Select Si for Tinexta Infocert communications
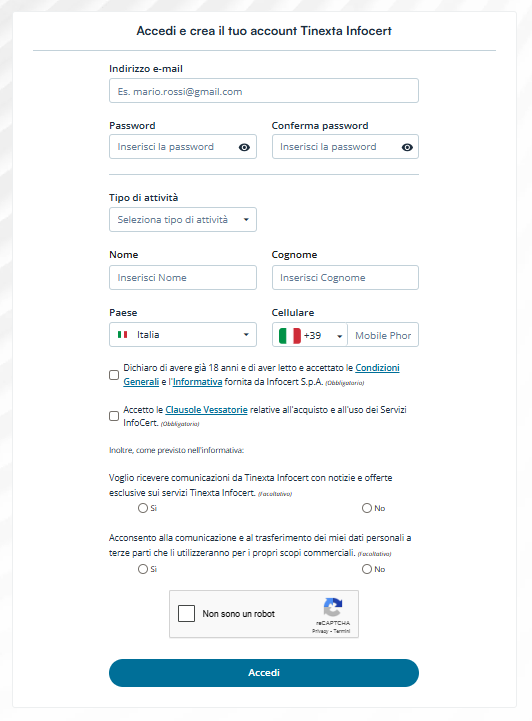Image resolution: width=532 pixels, height=721 pixels. click(x=143, y=508)
